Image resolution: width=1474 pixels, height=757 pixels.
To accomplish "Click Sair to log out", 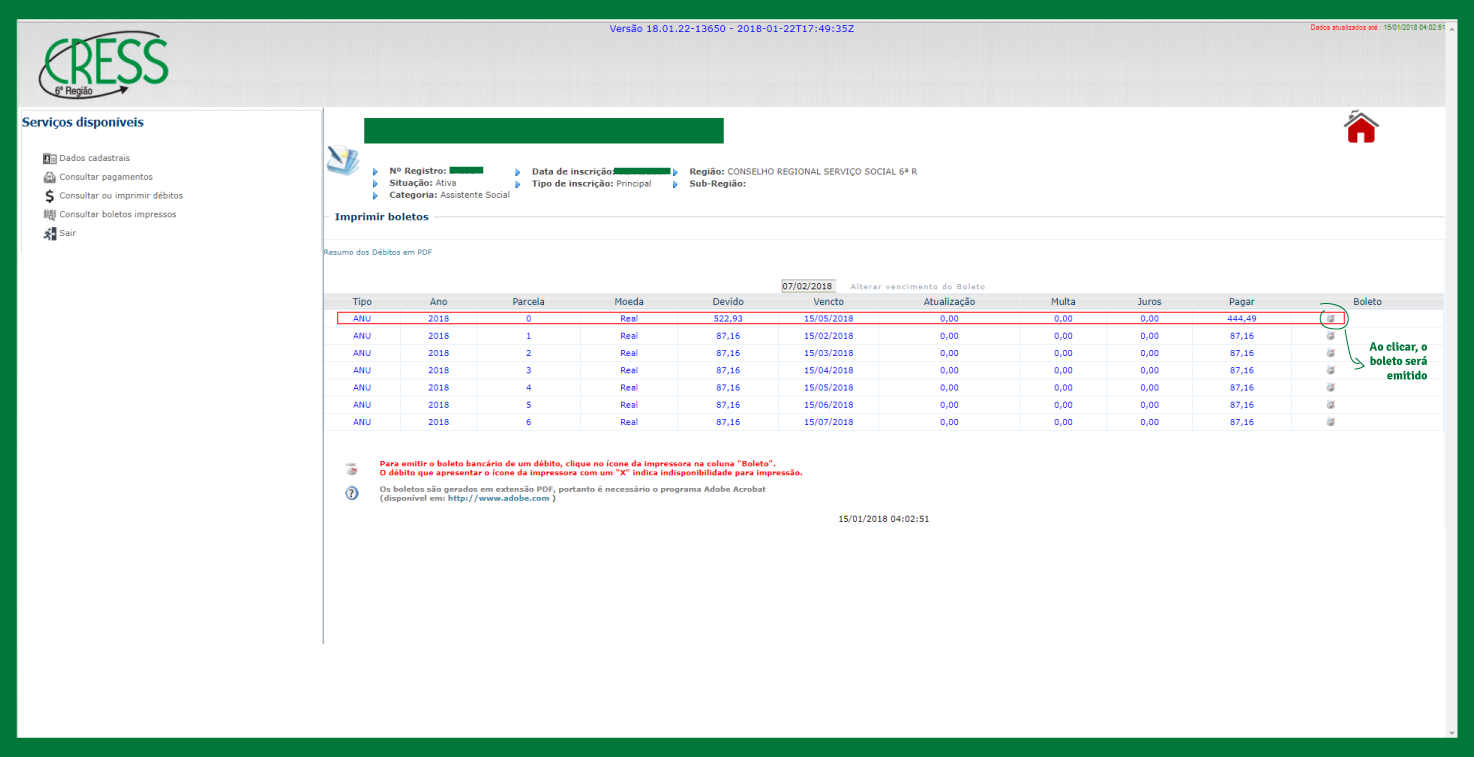I will click(x=67, y=233).
